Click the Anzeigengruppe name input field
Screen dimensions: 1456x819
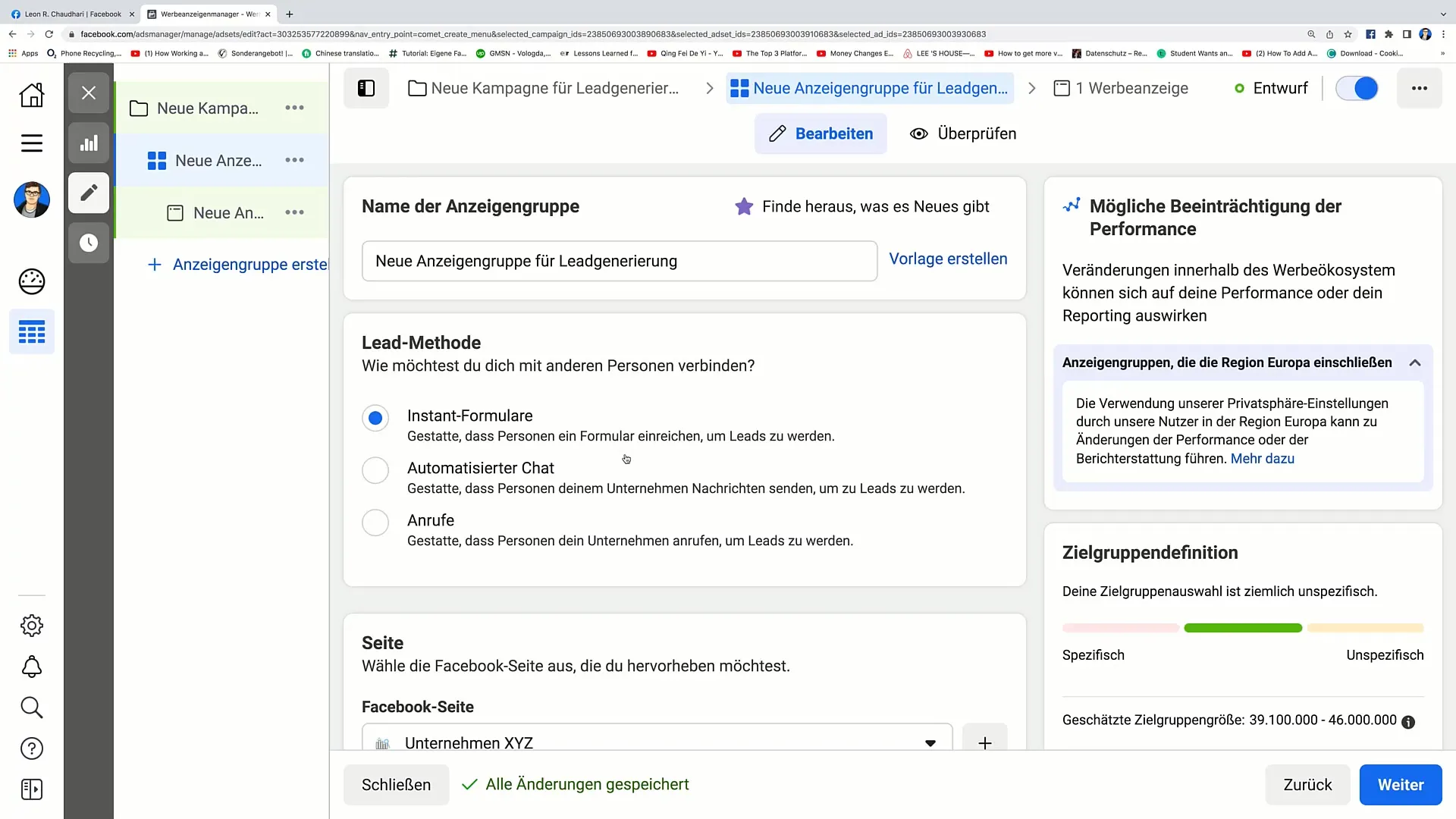pyautogui.click(x=619, y=261)
